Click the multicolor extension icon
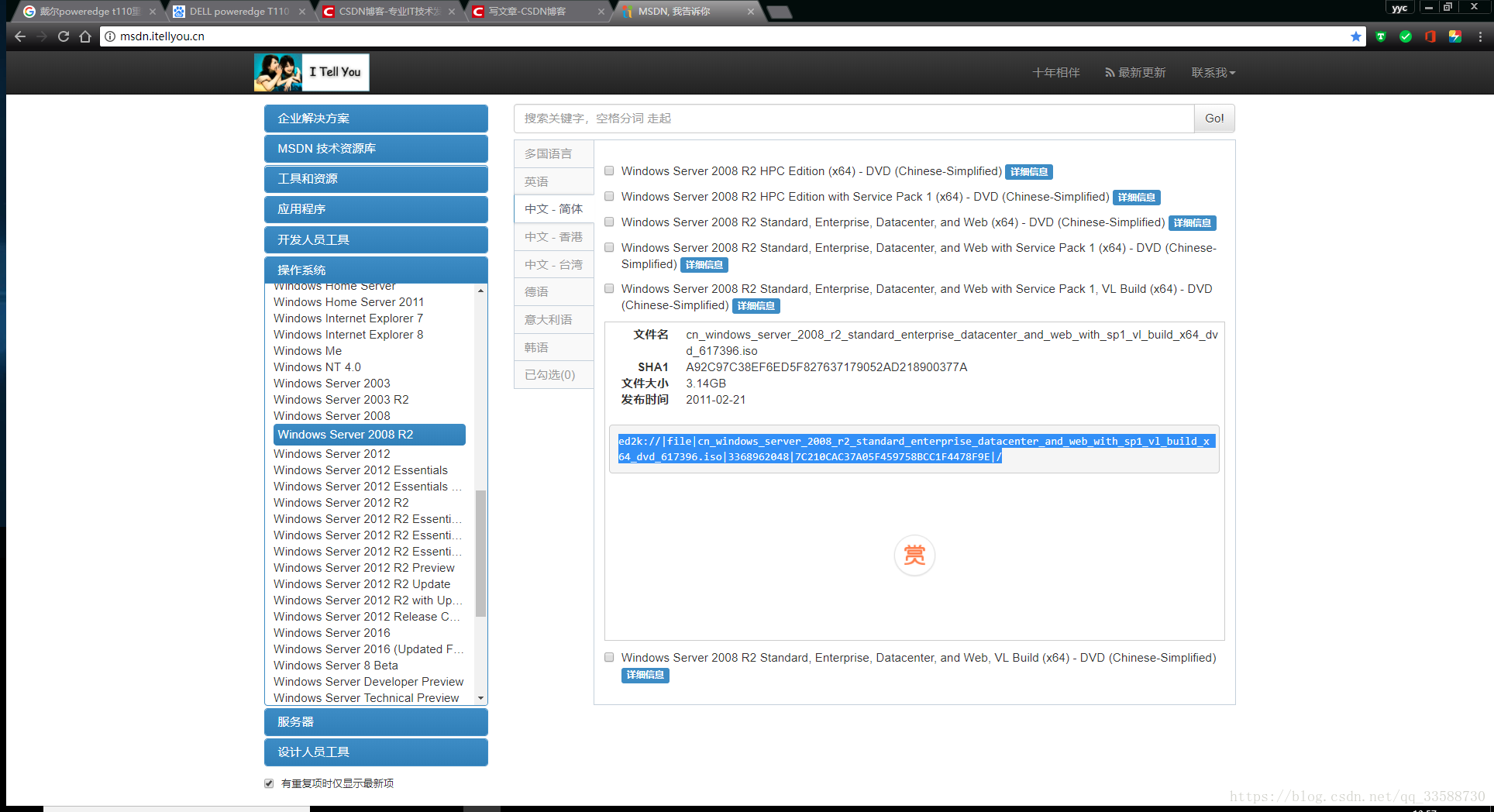Screen dimensions: 1494x812 (x=1455, y=36)
